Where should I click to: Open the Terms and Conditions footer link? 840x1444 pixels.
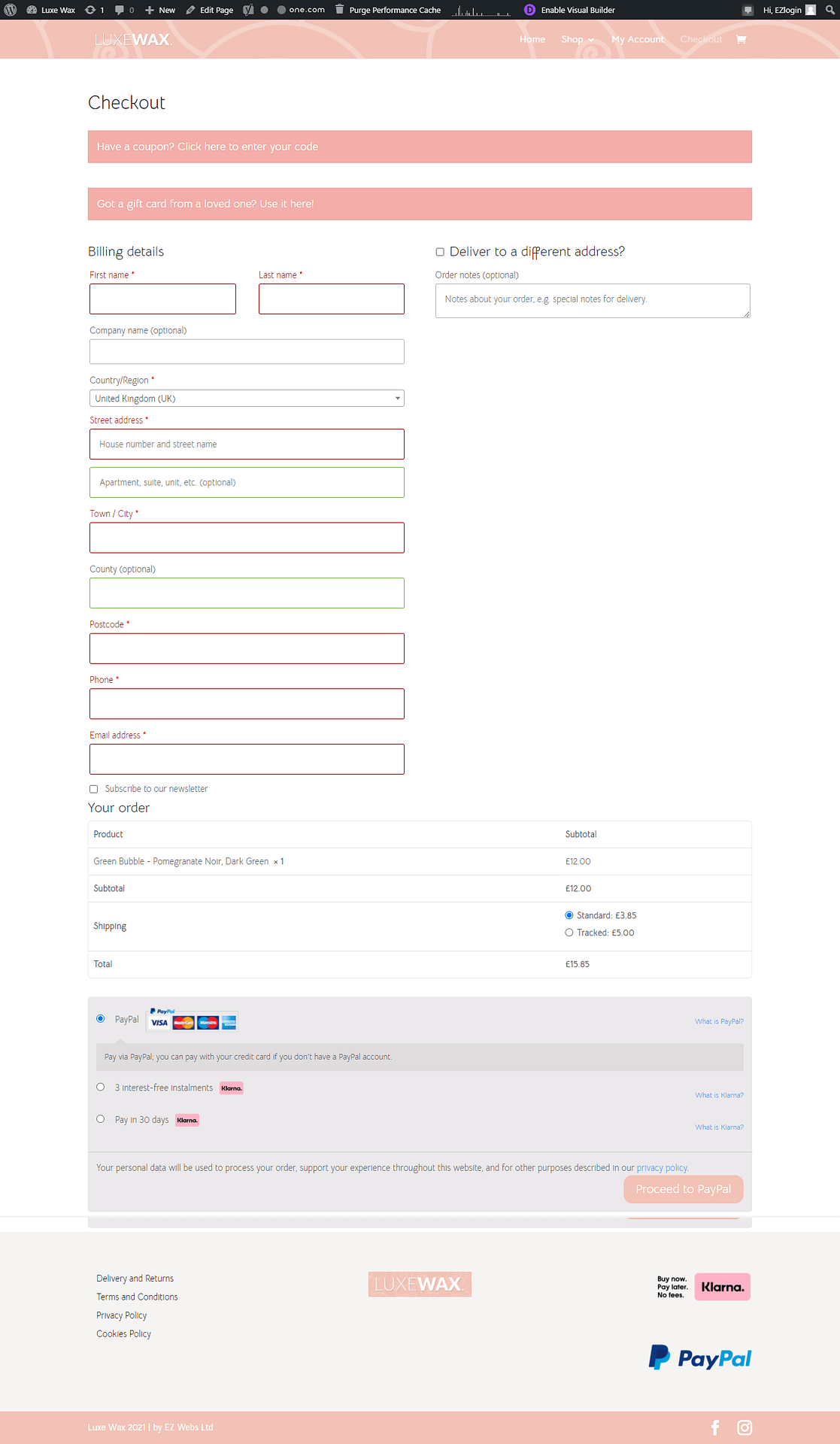137,1297
